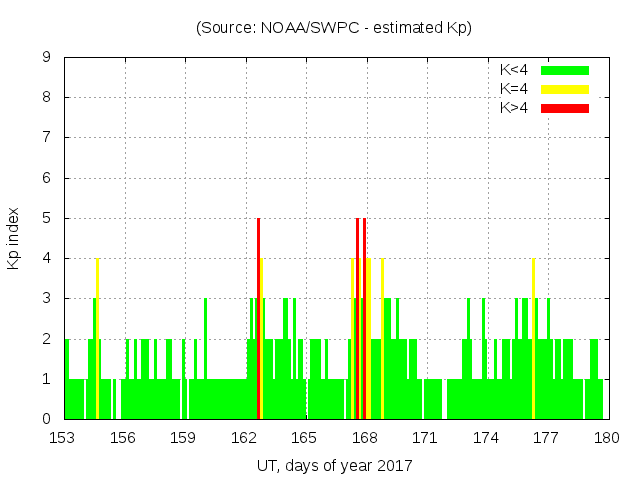Screen dimensions: 640x480
Task: Click the red K>4 legend swatch
Action: click(x=565, y=107)
